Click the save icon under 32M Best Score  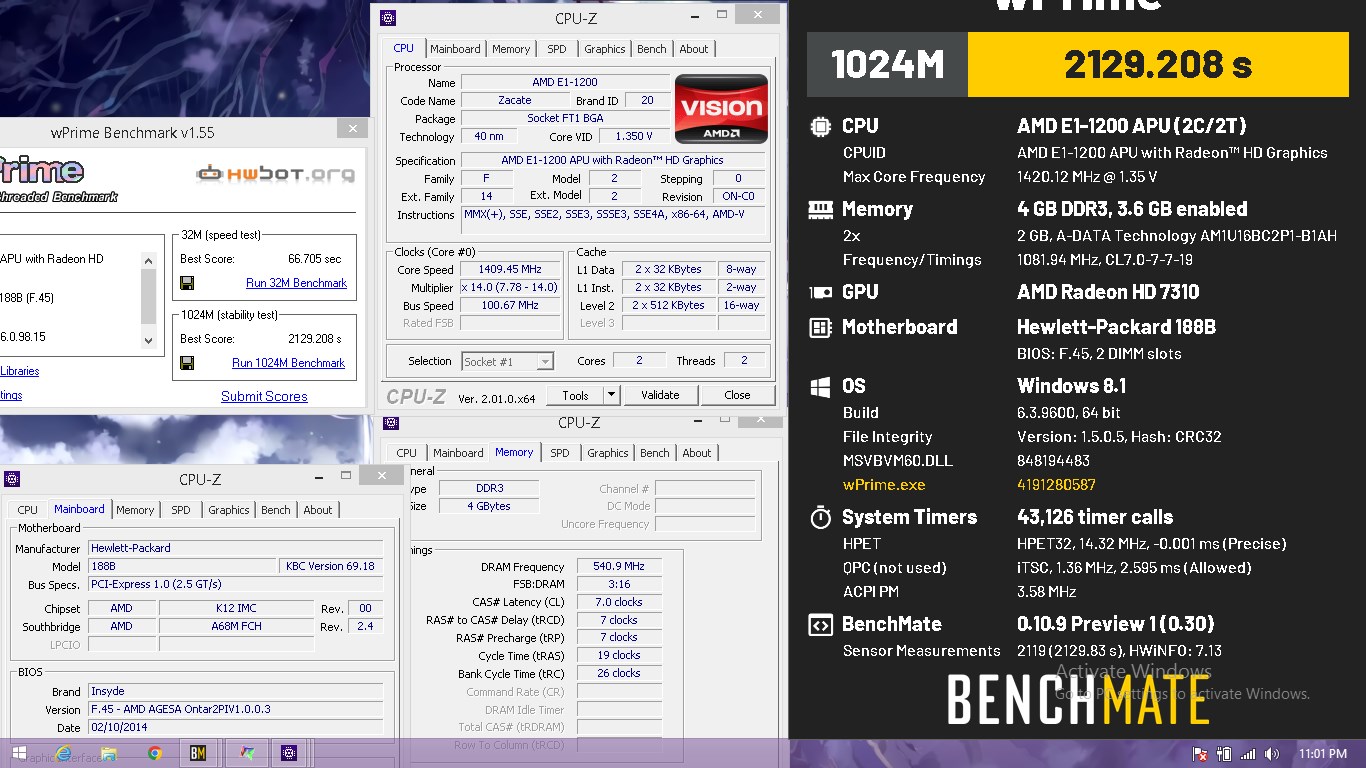(187, 283)
